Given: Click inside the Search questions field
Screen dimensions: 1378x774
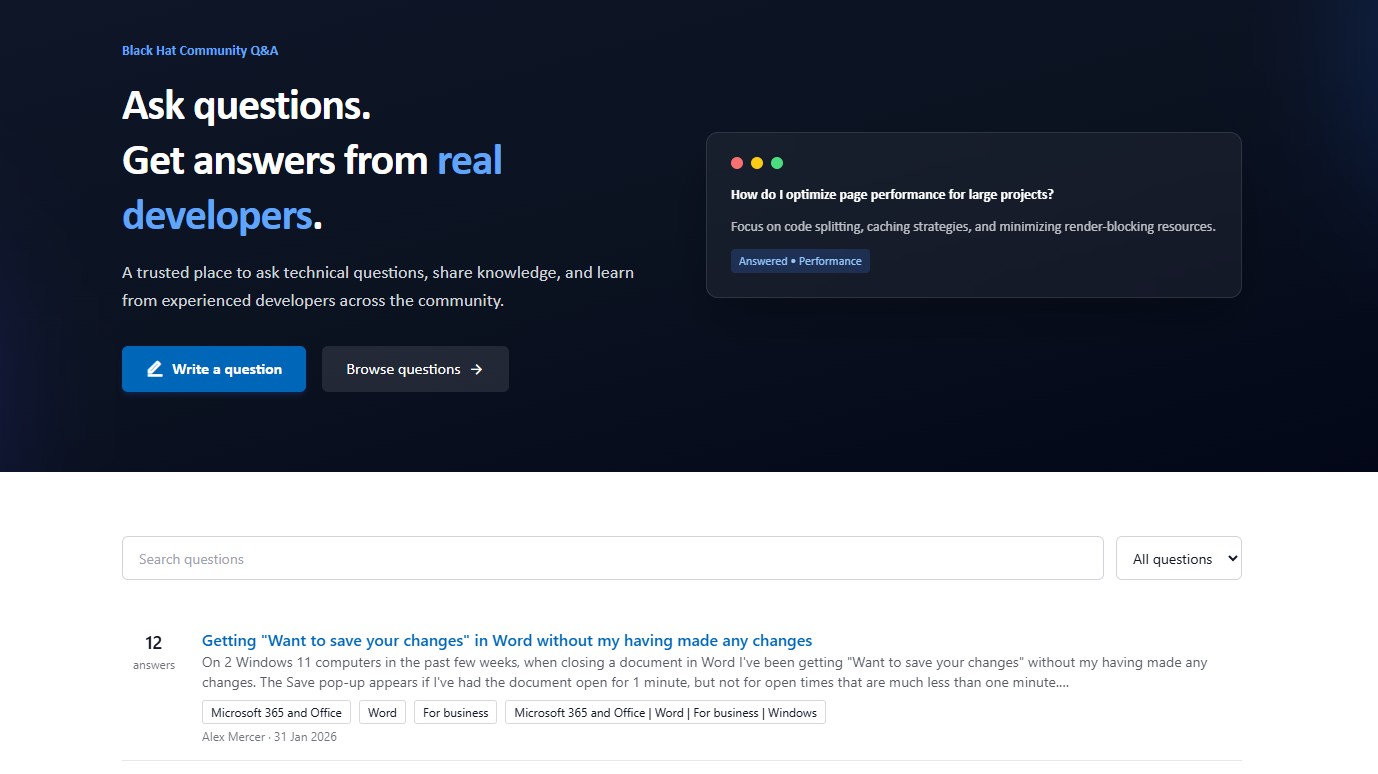Looking at the screenshot, I should [612, 558].
